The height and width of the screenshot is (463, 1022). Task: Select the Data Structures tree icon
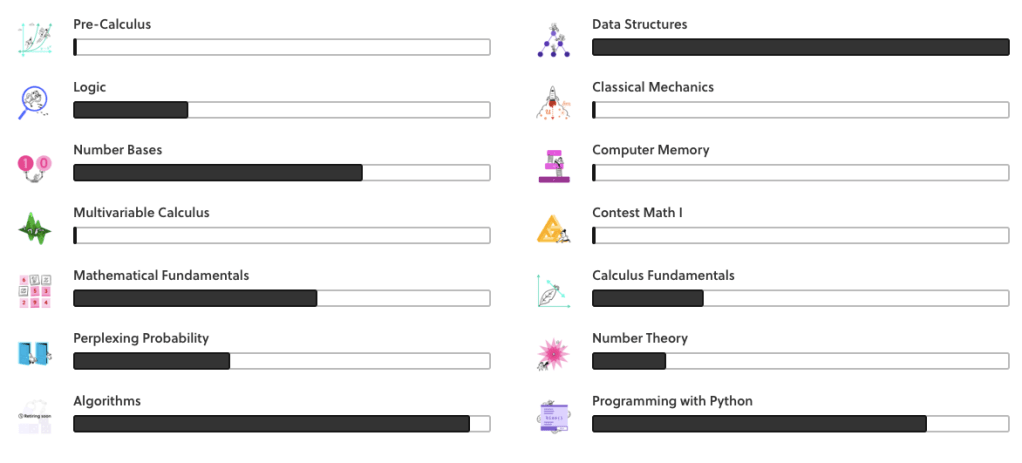coord(554,38)
